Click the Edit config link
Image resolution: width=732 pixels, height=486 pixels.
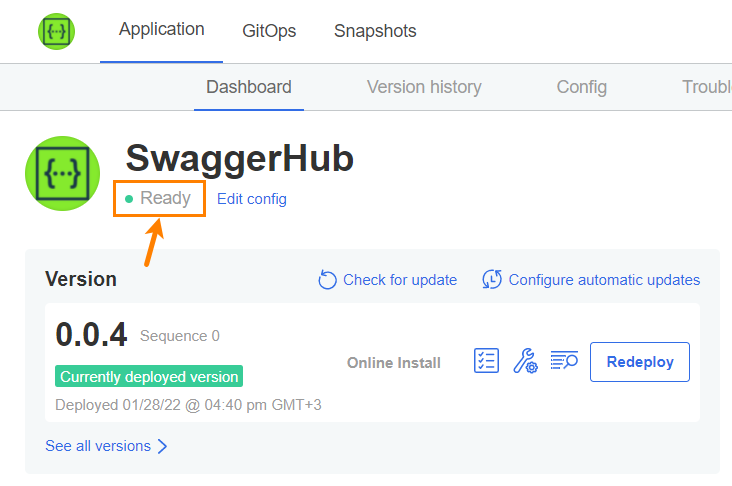point(252,199)
